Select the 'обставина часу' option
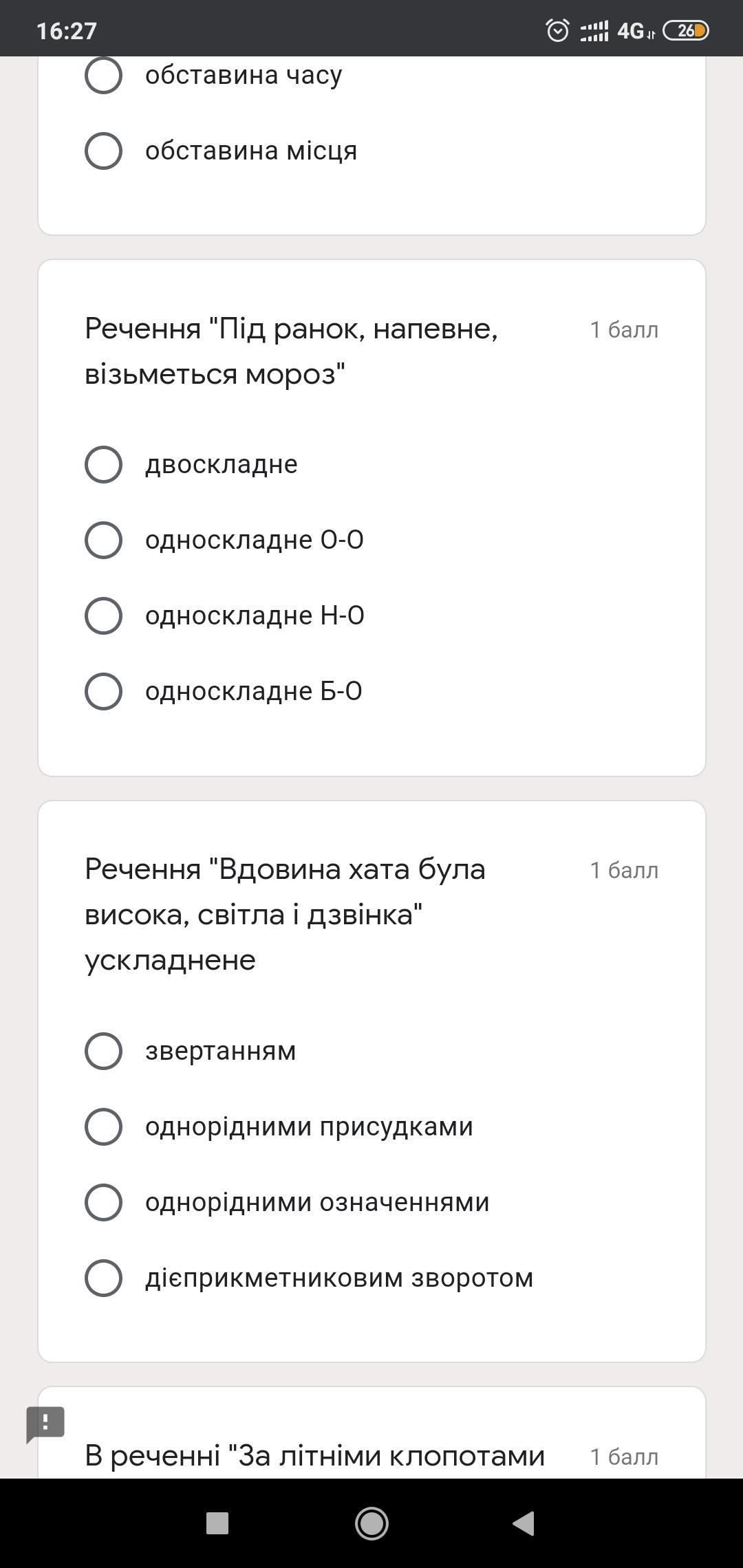The image size is (743, 1568). (x=103, y=75)
